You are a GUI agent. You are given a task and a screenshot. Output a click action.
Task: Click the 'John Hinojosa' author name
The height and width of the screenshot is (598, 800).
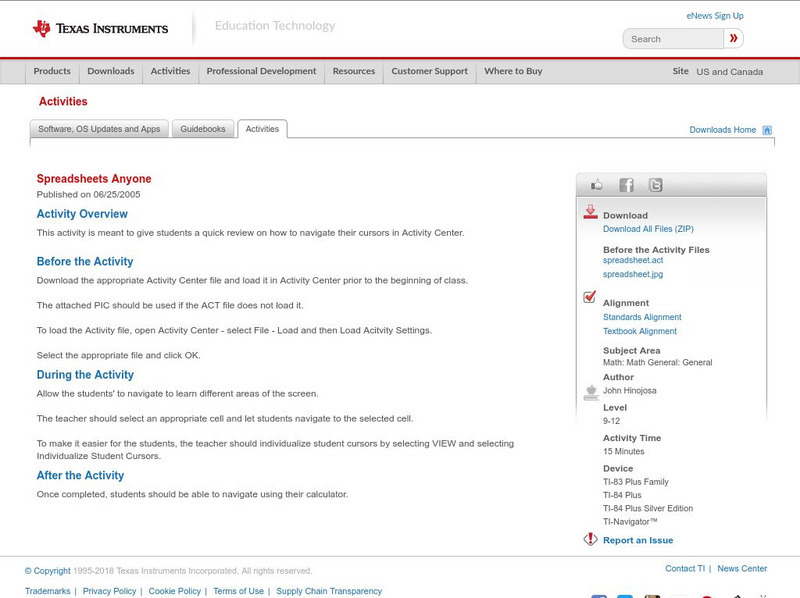tap(630, 390)
